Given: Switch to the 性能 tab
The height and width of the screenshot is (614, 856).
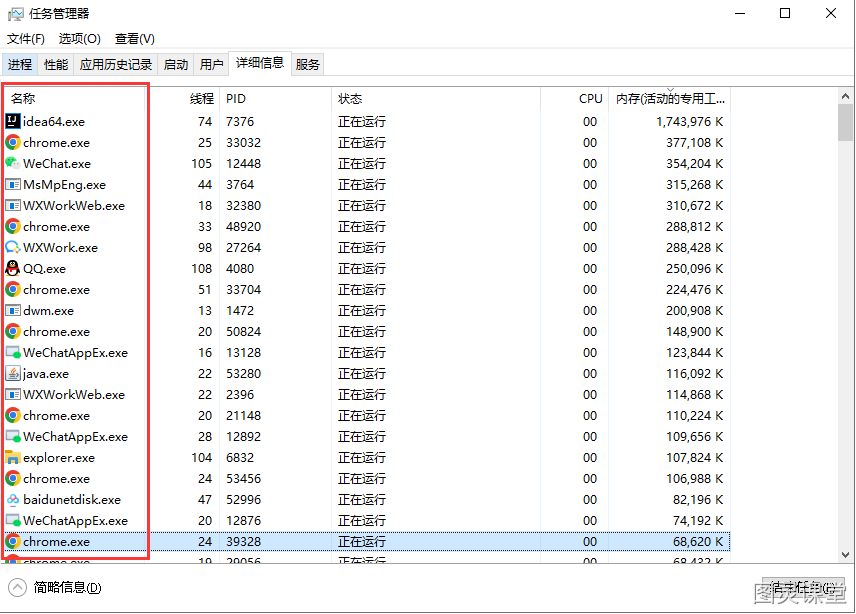Looking at the screenshot, I should click(x=55, y=63).
